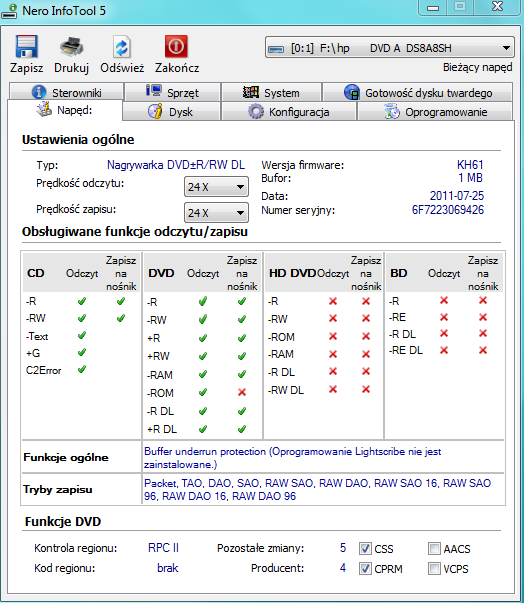This screenshot has width=524, height=603.
Task: Click the drive type Nagrywarka DVD±R/RW DL
Action: pos(176,165)
